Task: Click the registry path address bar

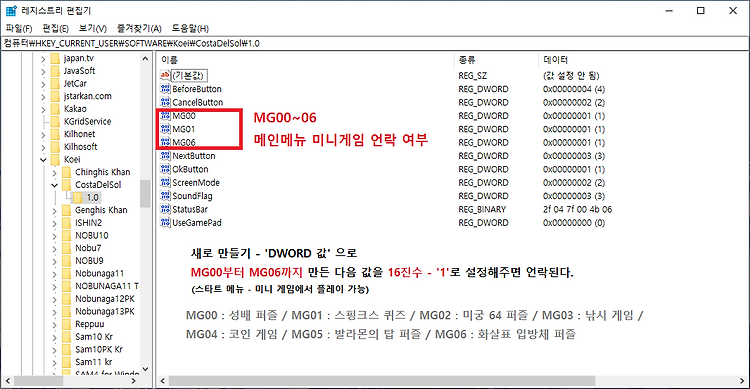Action: (375, 44)
